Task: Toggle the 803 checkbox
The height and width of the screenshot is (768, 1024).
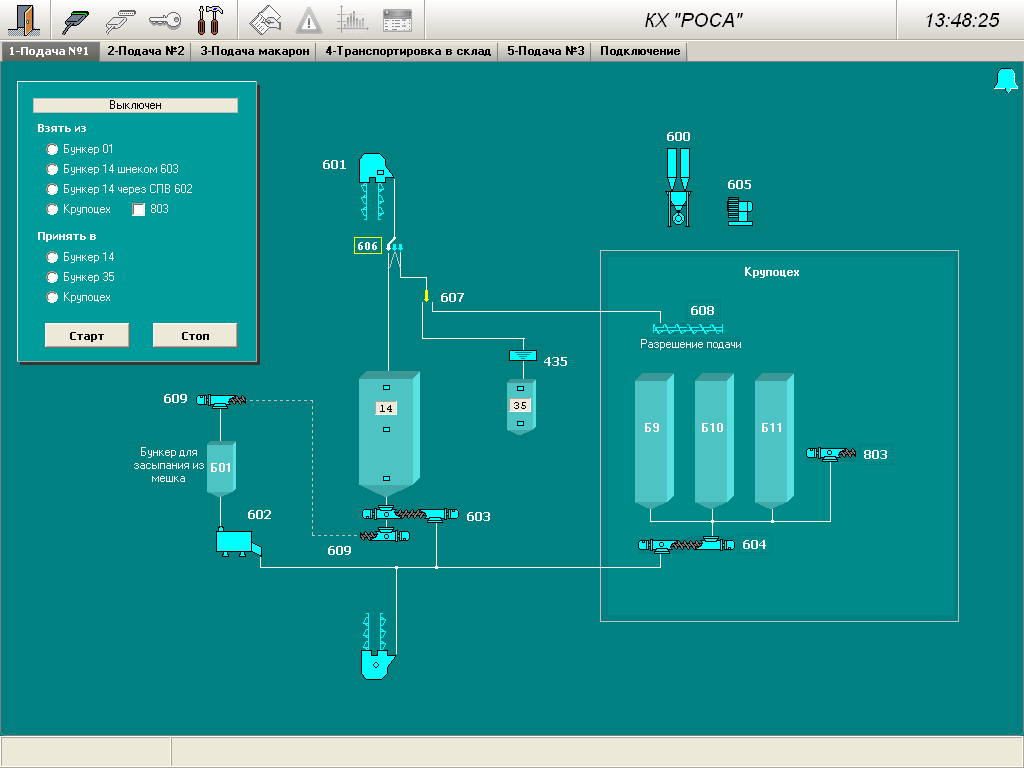Action: click(x=140, y=209)
